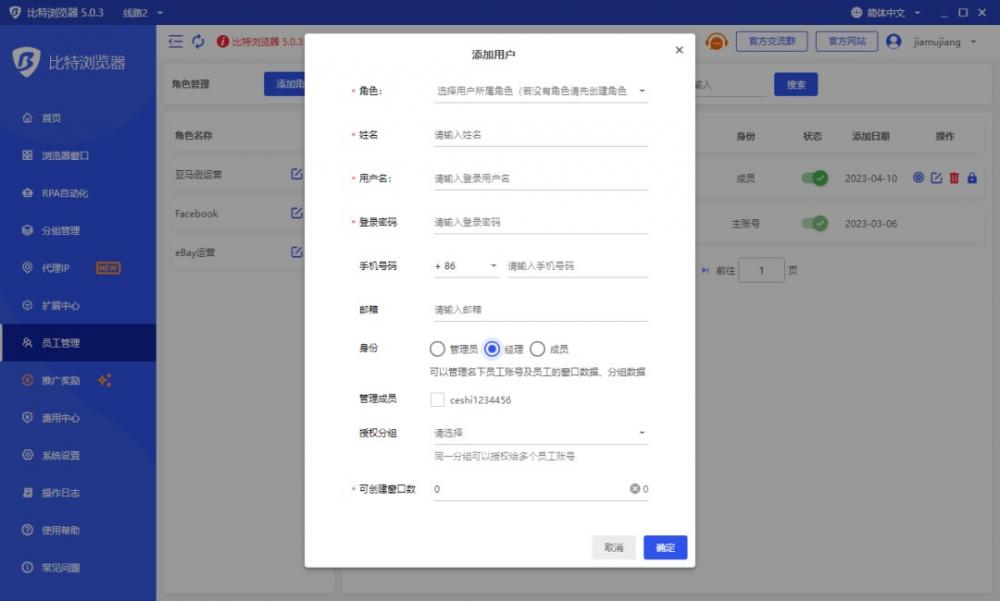Open 常见问题 in the sidebar
This screenshot has height=601, width=1000.
pos(78,568)
